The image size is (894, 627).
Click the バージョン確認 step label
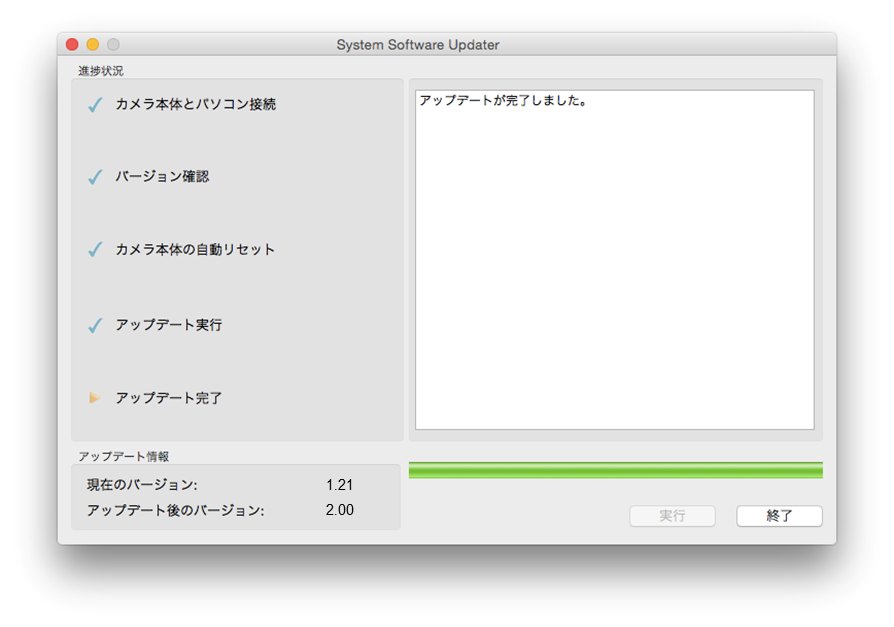point(162,177)
